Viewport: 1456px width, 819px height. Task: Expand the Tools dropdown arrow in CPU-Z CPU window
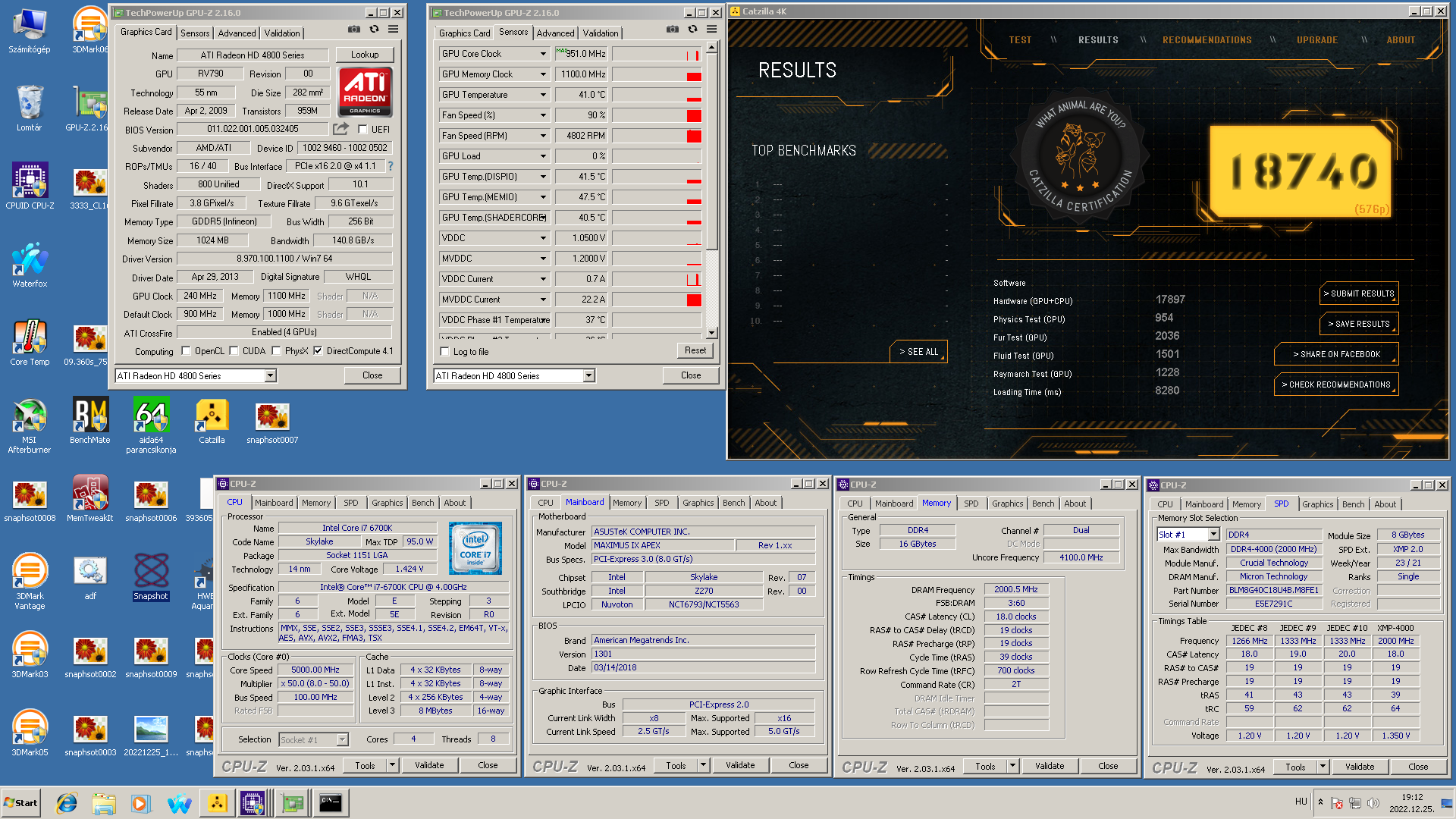coord(393,765)
